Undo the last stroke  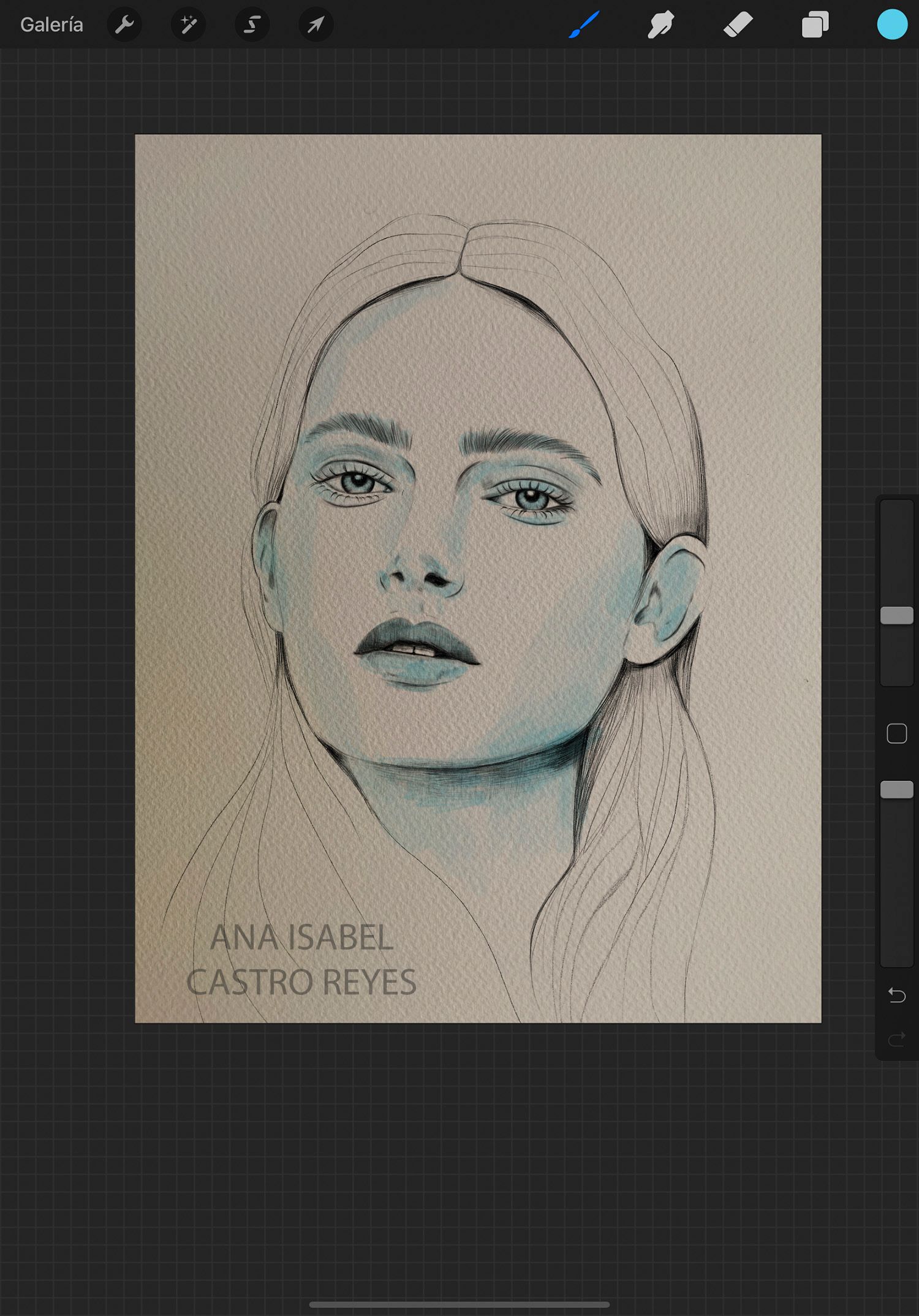click(897, 995)
